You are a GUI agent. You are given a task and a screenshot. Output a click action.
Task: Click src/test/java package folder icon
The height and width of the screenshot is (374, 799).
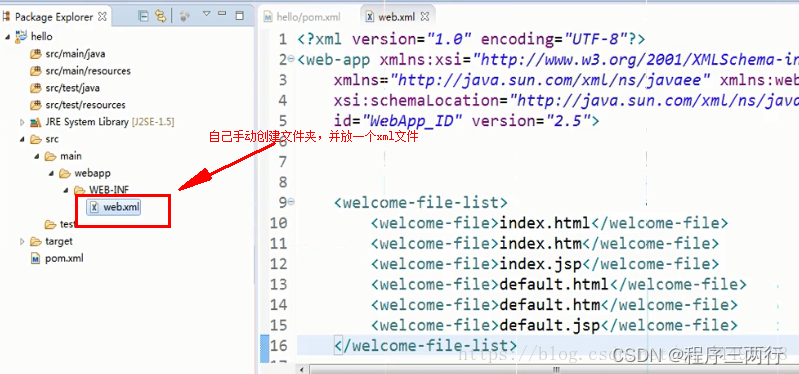tap(35, 88)
